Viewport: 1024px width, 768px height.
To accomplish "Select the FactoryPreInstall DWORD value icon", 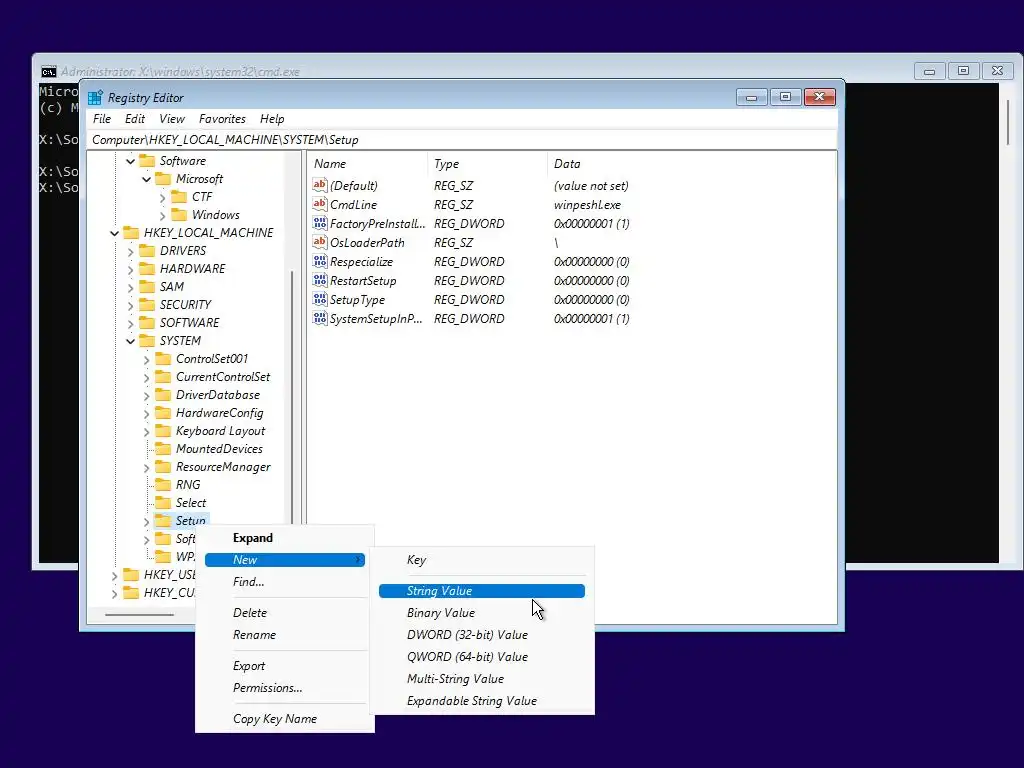I will pyautogui.click(x=319, y=223).
